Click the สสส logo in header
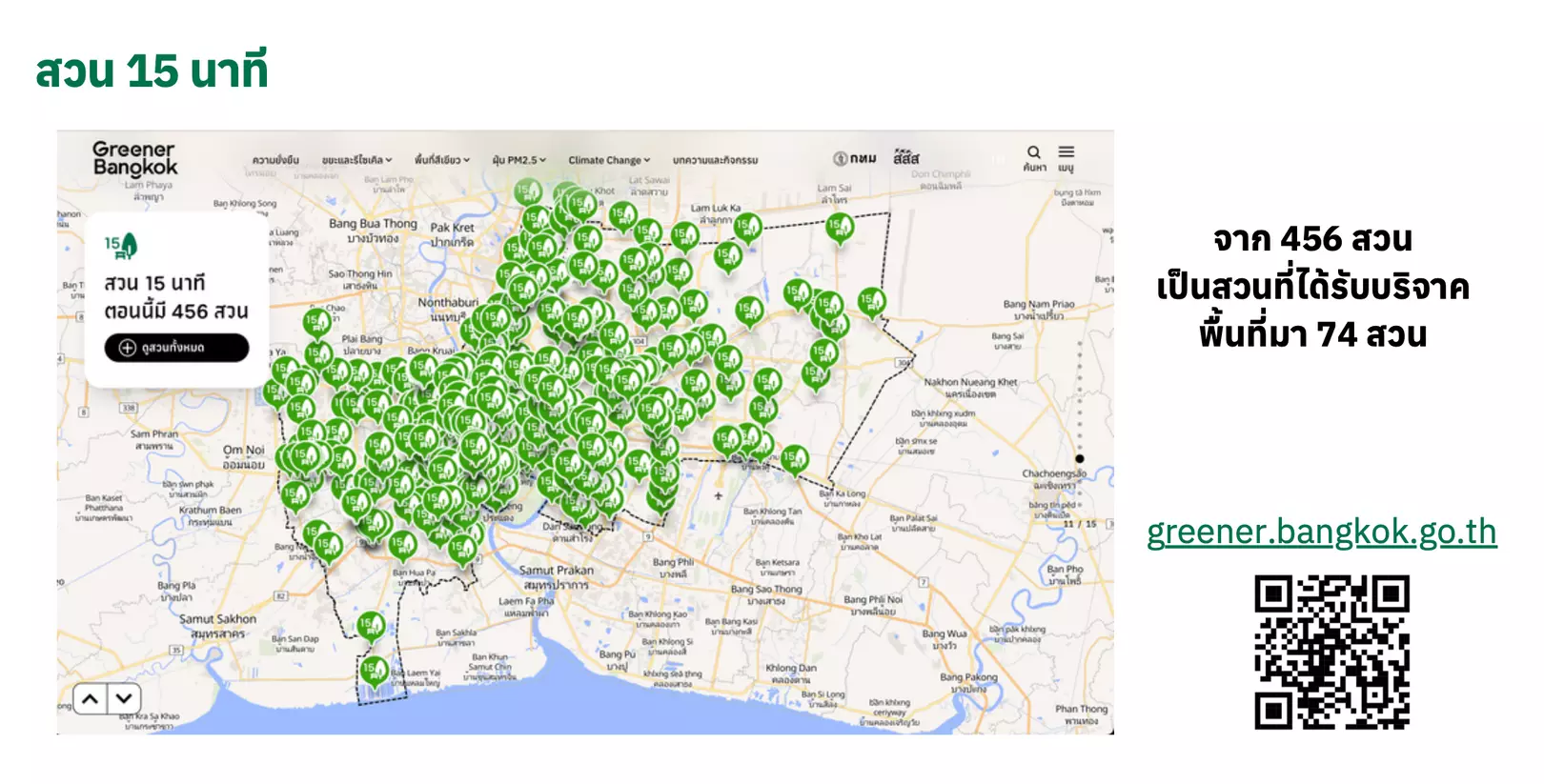The width and height of the screenshot is (1544, 784). [x=905, y=158]
